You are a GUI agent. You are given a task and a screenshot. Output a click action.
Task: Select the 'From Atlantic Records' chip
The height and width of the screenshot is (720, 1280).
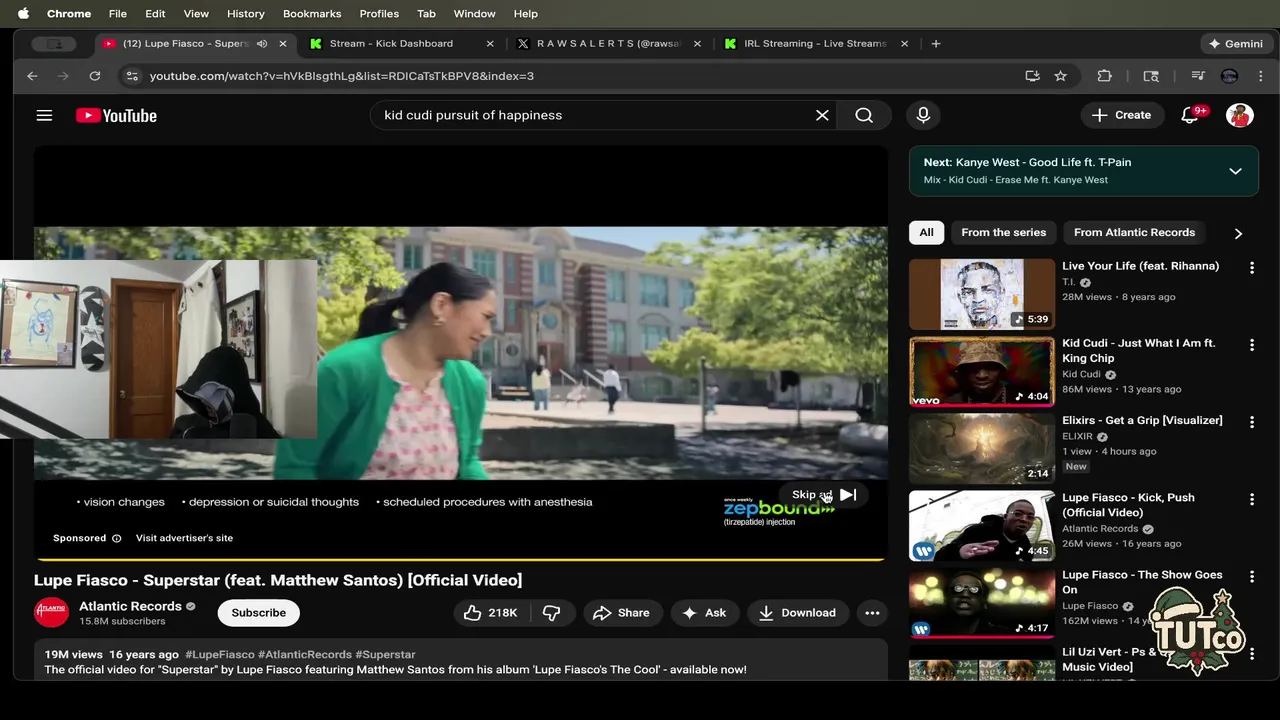tap(1134, 233)
